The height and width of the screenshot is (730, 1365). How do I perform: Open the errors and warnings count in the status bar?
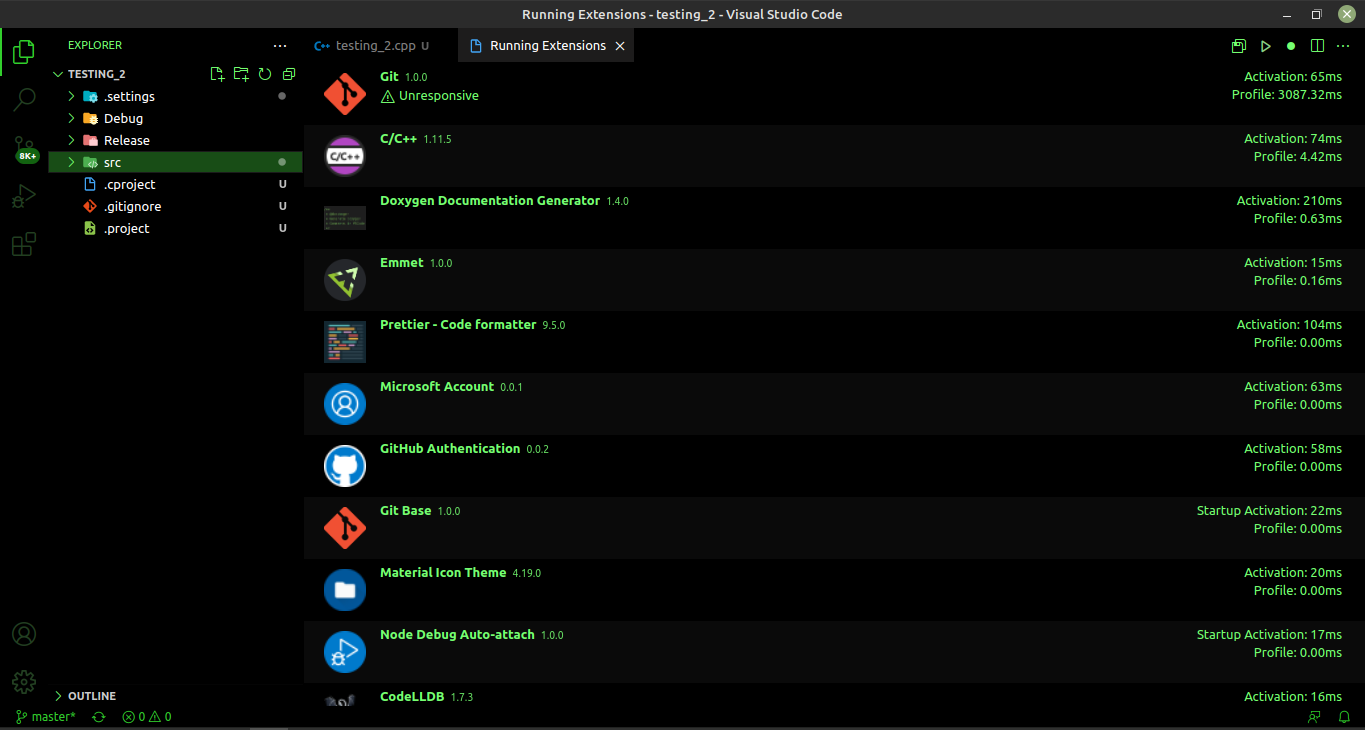coord(147,717)
